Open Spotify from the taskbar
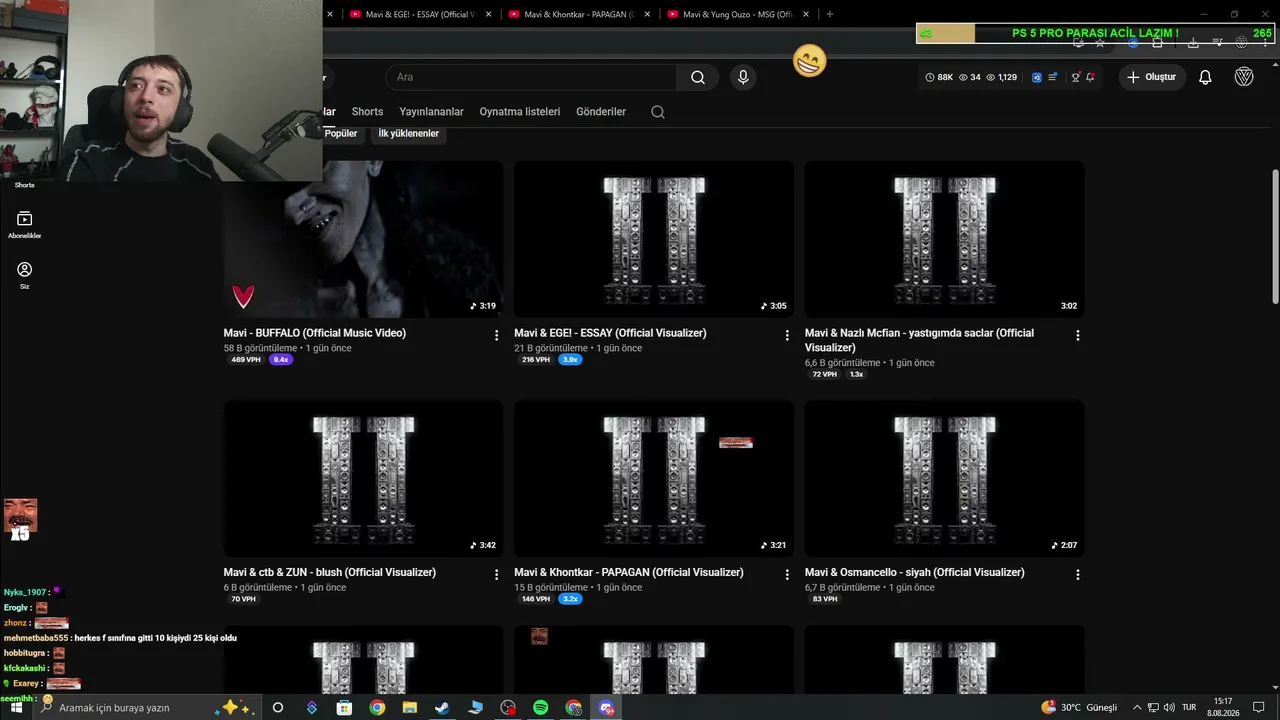This screenshot has width=1280, height=720. coord(540,708)
